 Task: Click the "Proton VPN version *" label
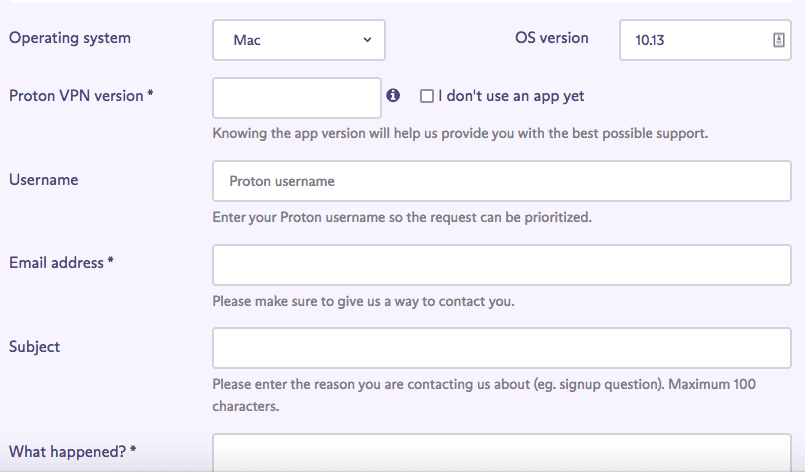[x=81, y=96]
